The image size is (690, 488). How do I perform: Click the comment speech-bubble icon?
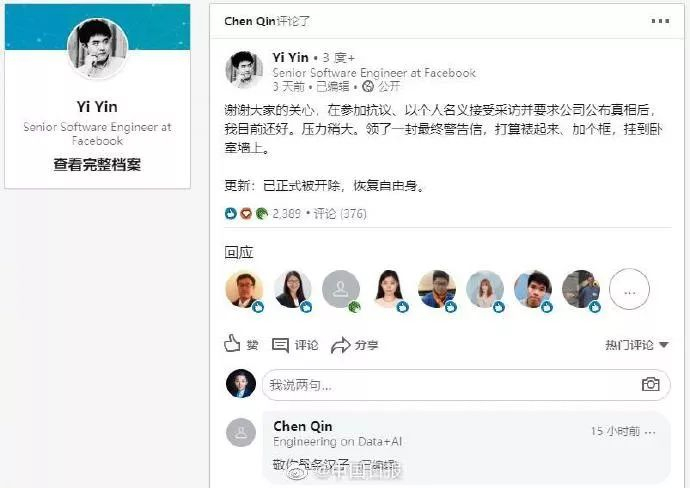[x=281, y=345]
